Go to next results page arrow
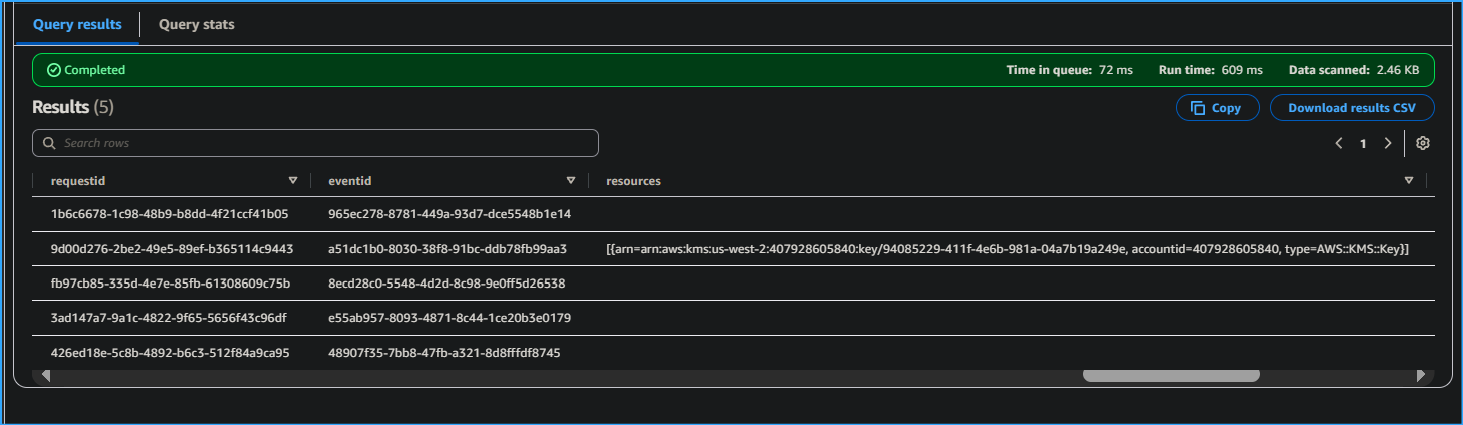 [1387, 143]
